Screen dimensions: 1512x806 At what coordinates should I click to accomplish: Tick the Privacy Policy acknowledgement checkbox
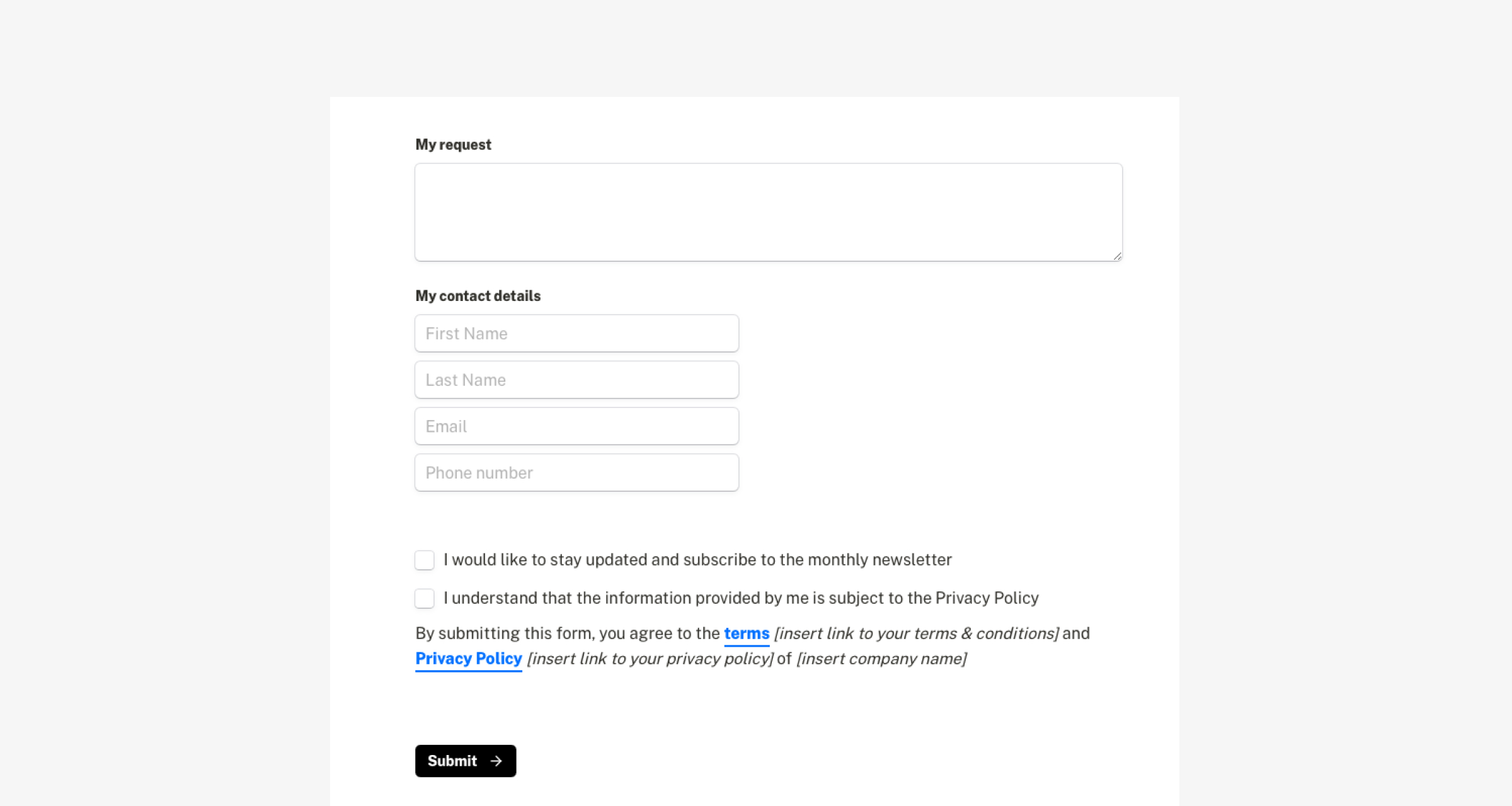[425, 598]
